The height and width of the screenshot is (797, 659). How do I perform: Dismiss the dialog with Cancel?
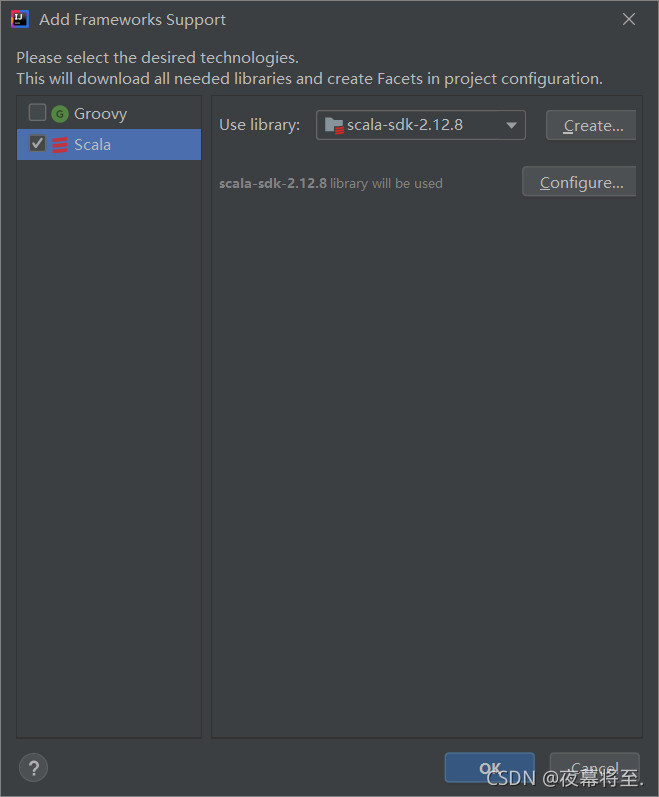click(x=594, y=768)
